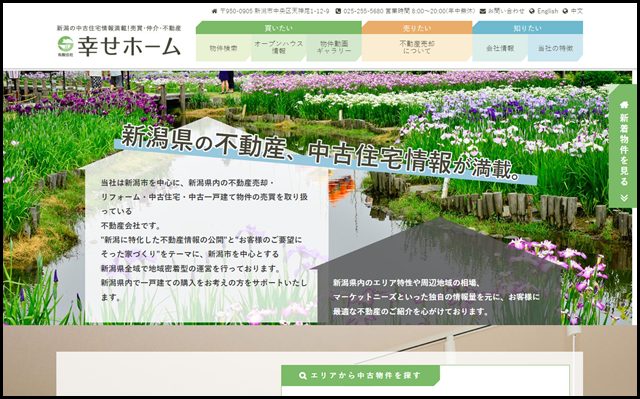The image size is (640, 399).
Task: Open the 知りたい menu header
Action: tap(527, 28)
